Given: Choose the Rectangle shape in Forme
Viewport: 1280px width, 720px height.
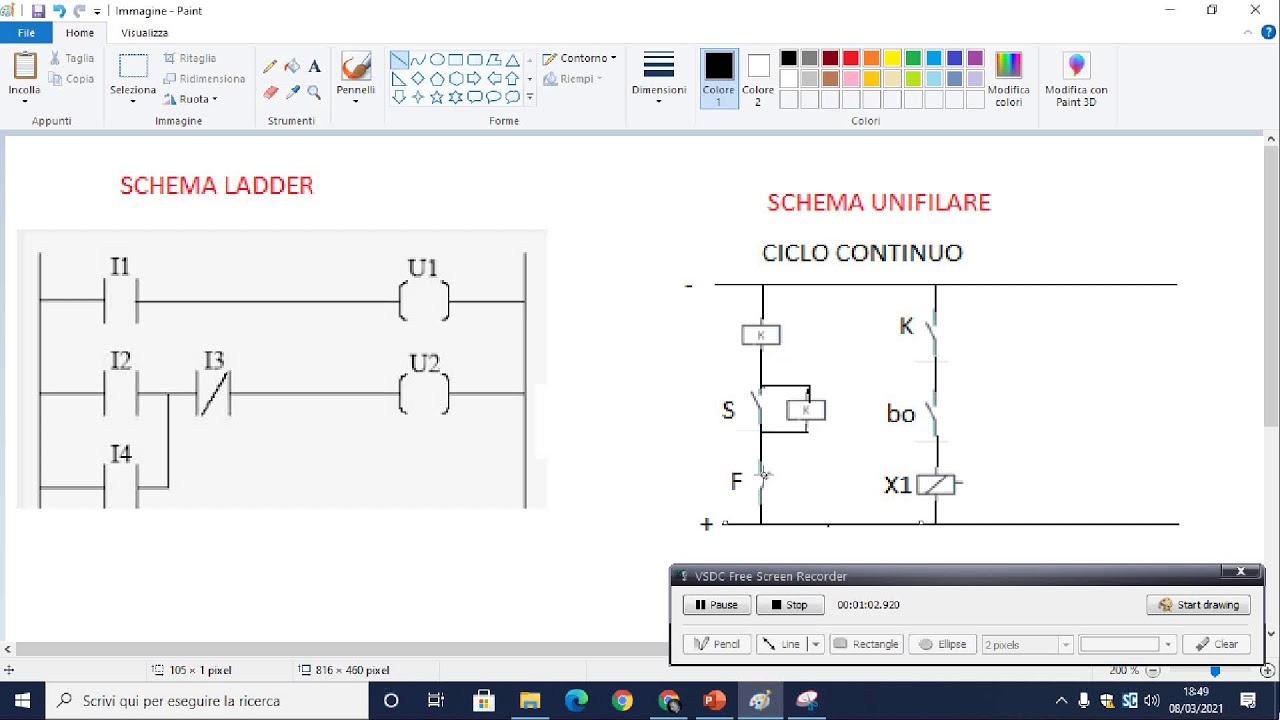Looking at the screenshot, I should pos(456,60).
